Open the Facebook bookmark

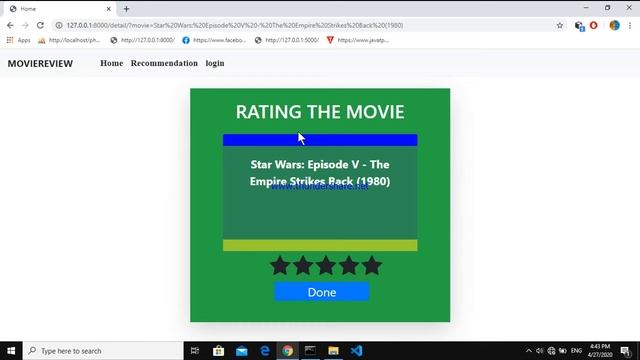pos(214,40)
